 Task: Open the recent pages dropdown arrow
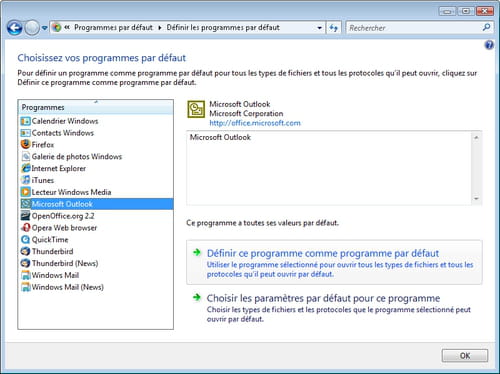45,28
